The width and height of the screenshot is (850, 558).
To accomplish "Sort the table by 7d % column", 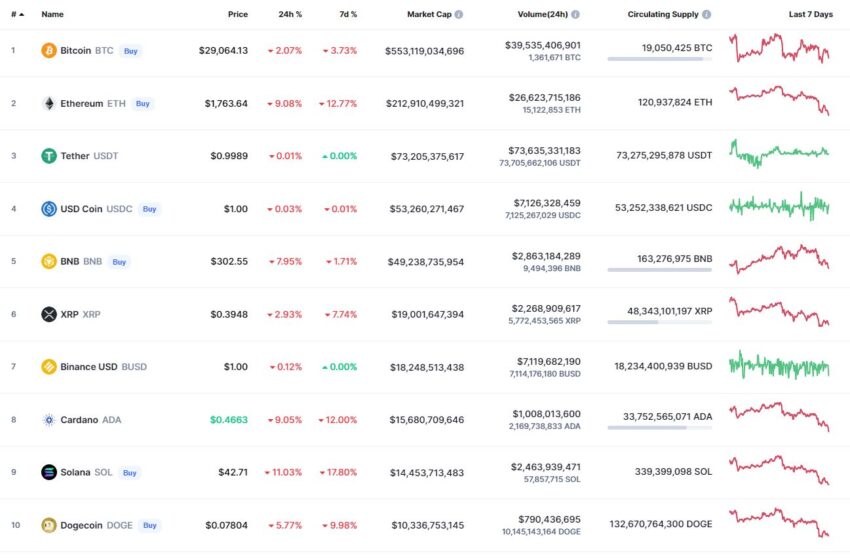I will 348,14.
